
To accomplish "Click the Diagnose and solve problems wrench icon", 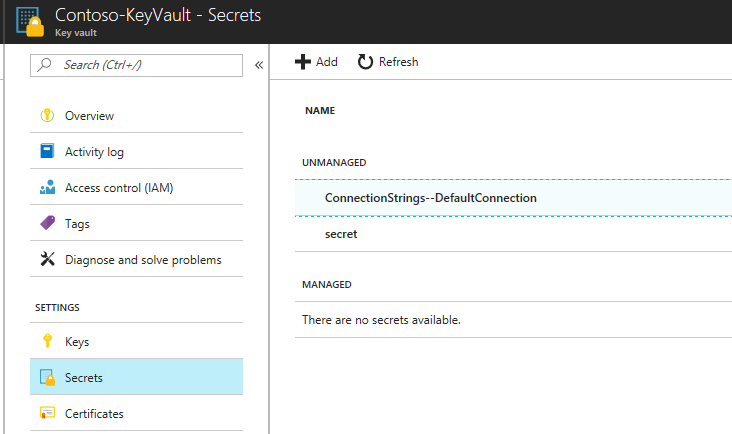I will [46, 260].
